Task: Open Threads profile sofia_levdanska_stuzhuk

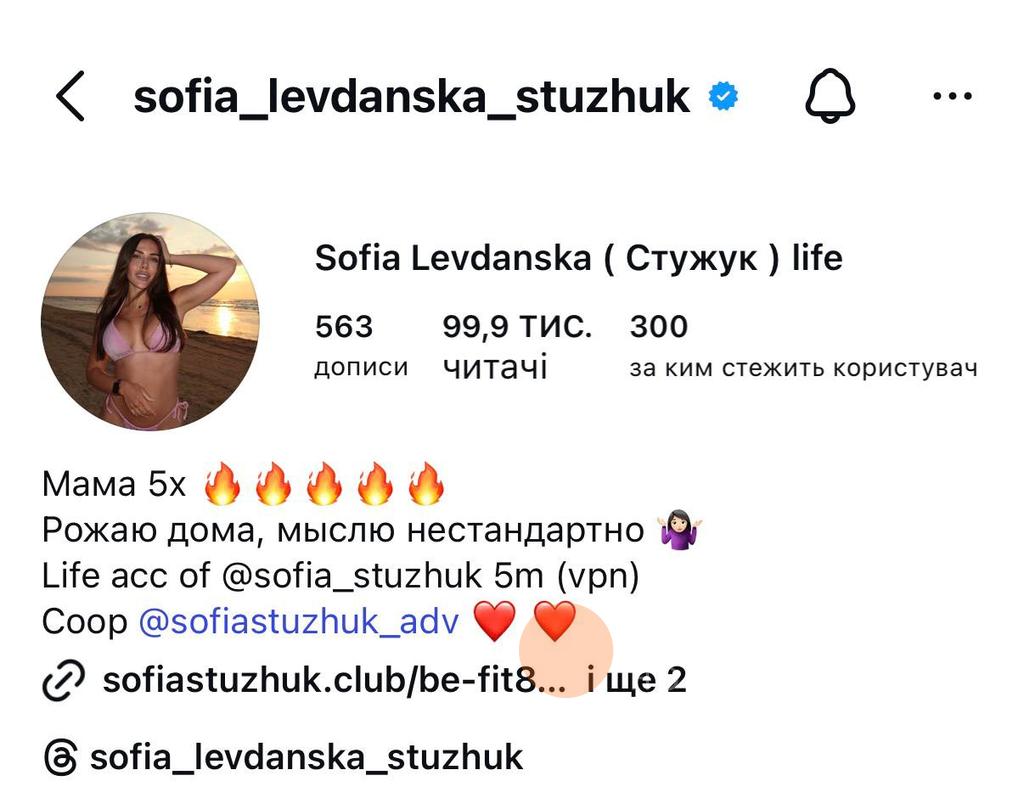Action: (306, 758)
